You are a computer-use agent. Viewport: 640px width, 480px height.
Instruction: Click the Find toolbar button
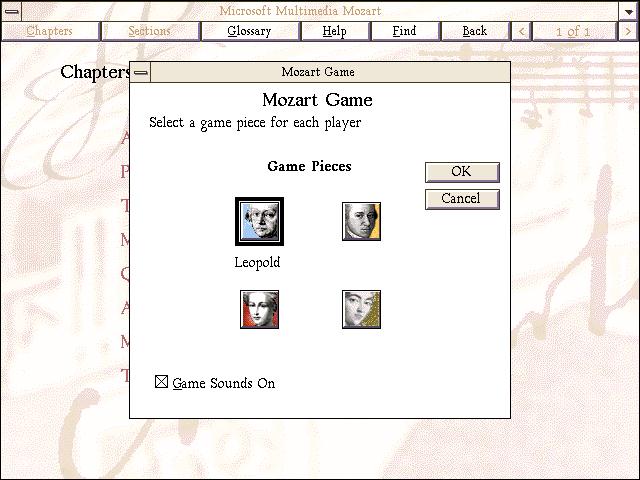404,31
